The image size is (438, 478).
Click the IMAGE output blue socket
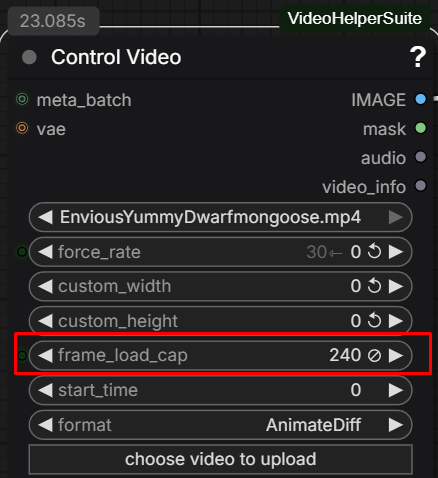coord(421,99)
